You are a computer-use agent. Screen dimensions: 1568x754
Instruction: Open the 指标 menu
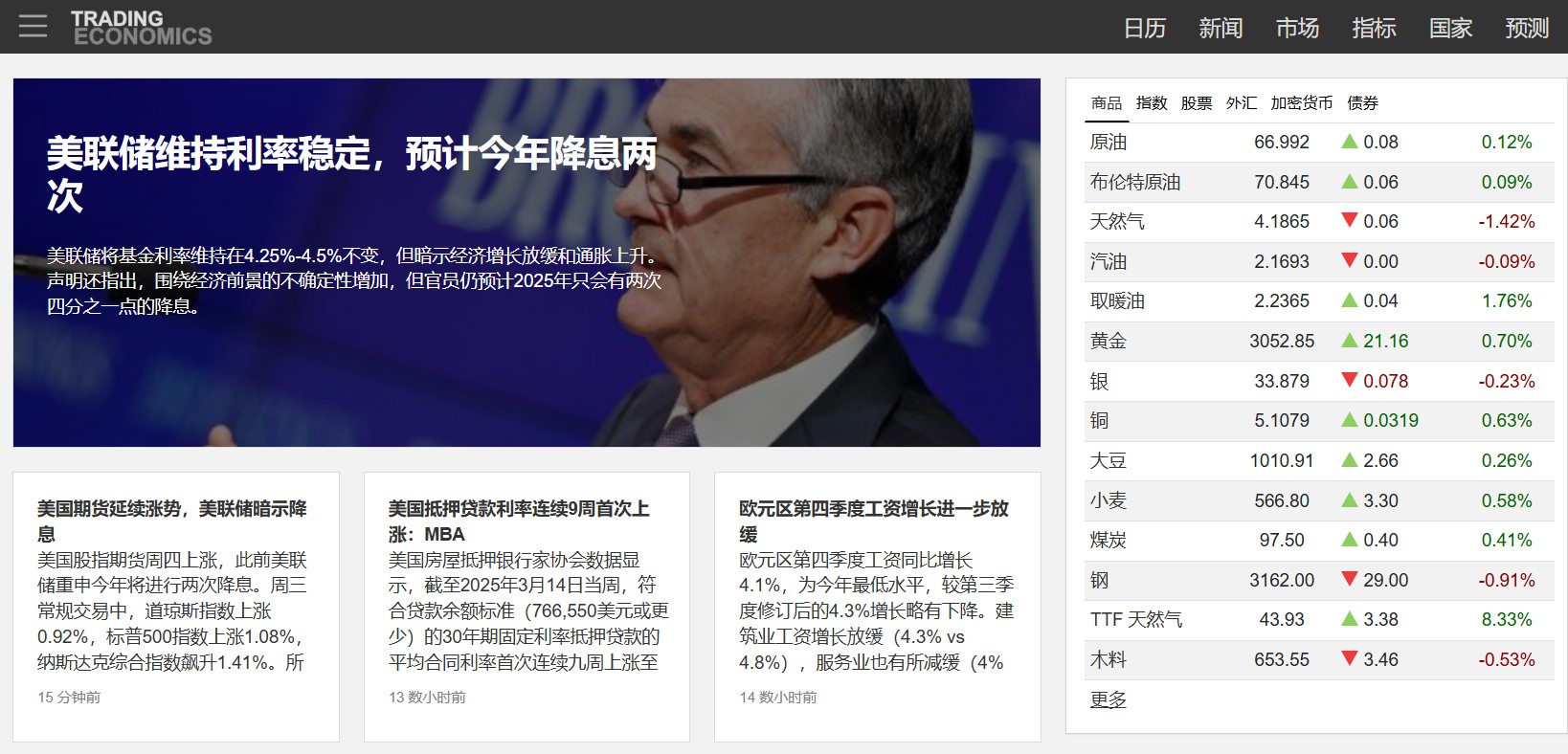(1375, 28)
